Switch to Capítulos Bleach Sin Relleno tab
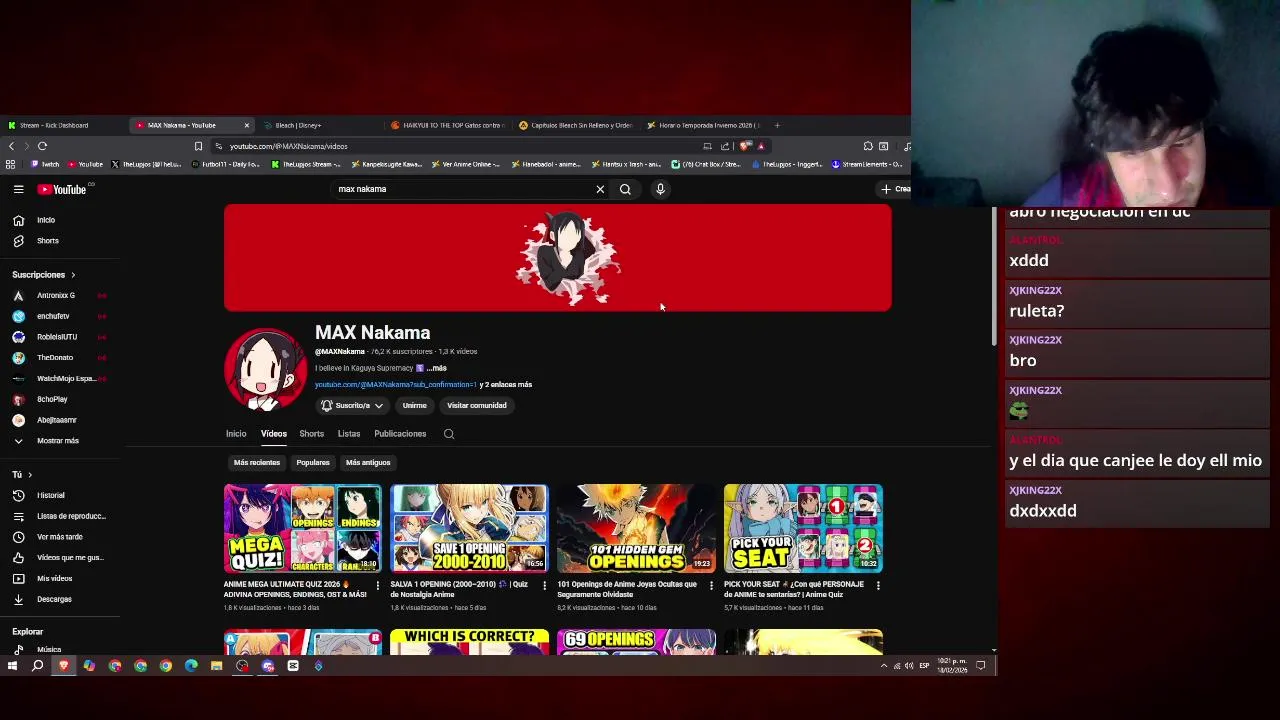Image resolution: width=1280 pixels, height=720 pixels. pos(576,125)
